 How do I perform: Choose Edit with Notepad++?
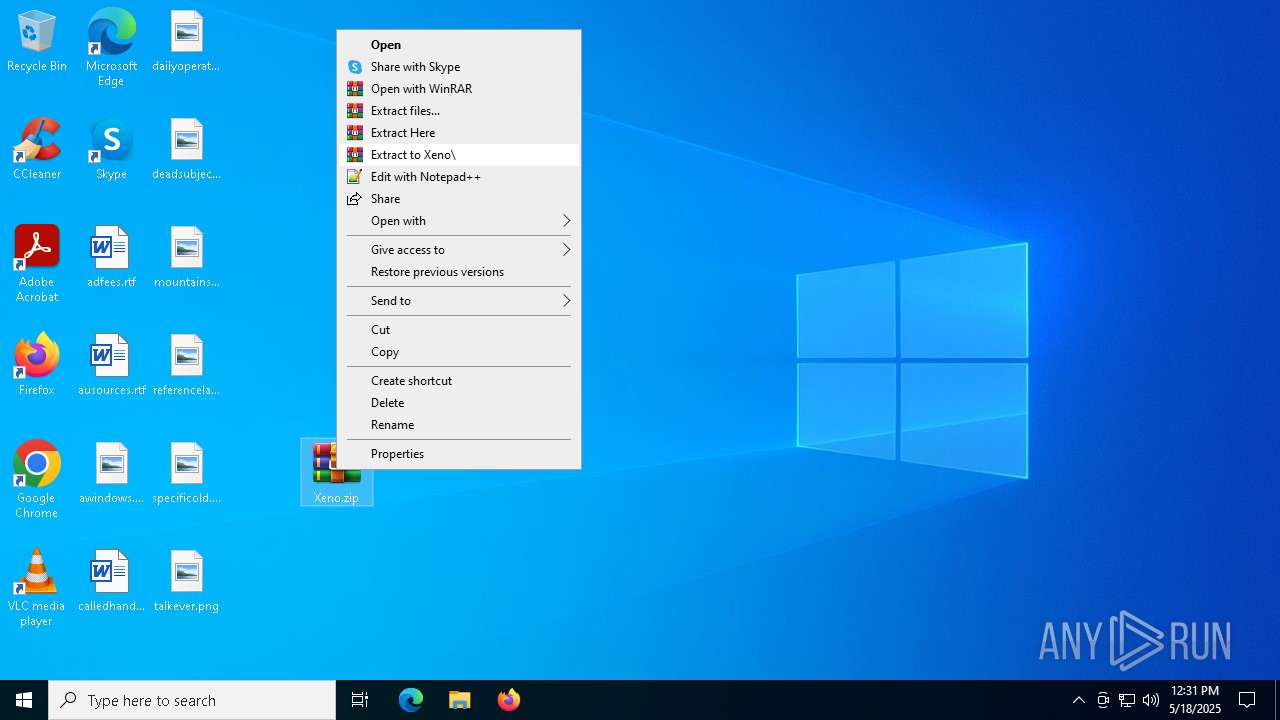click(x=459, y=177)
